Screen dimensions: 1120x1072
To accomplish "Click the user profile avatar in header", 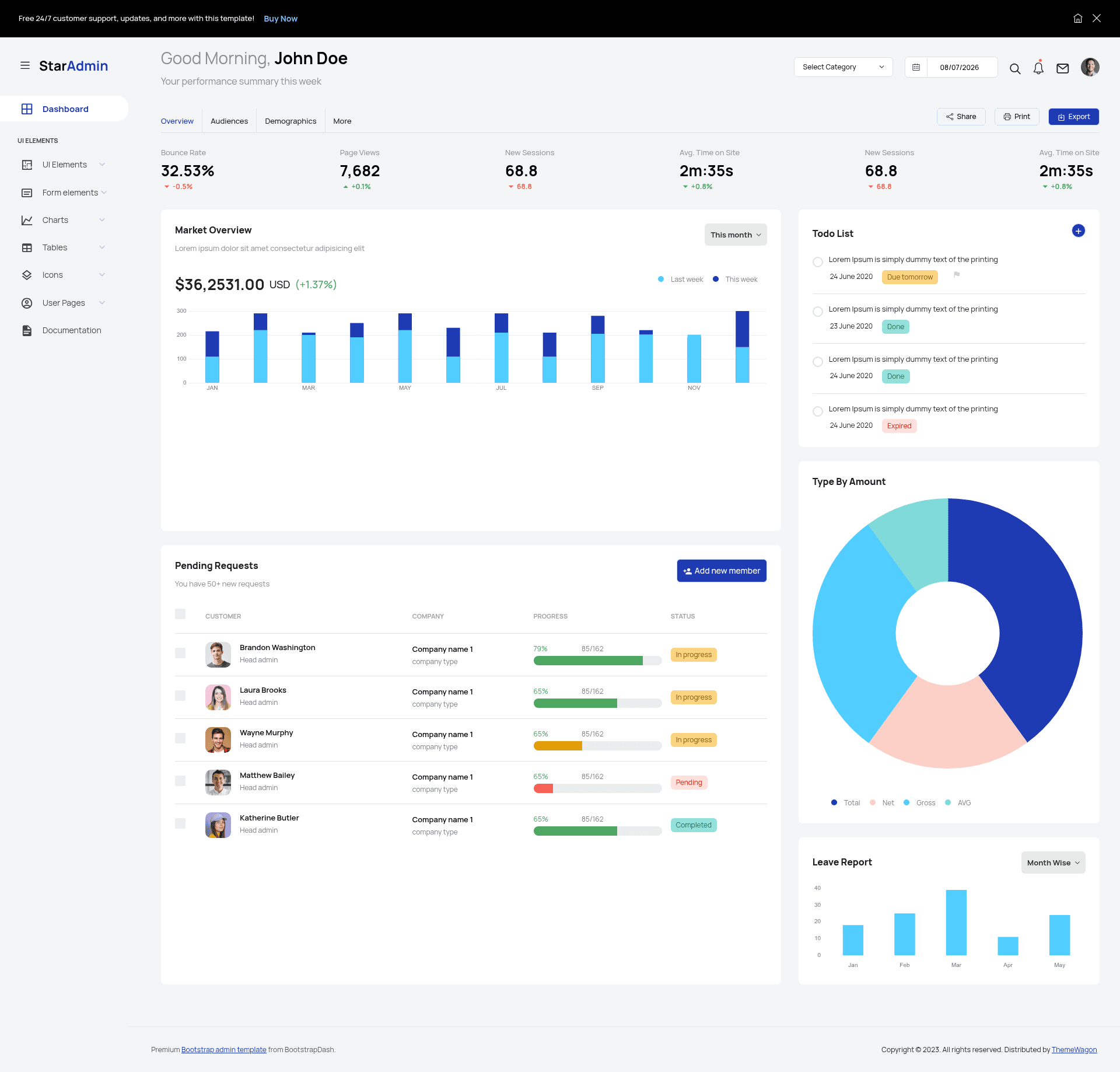I will coord(1090,67).
